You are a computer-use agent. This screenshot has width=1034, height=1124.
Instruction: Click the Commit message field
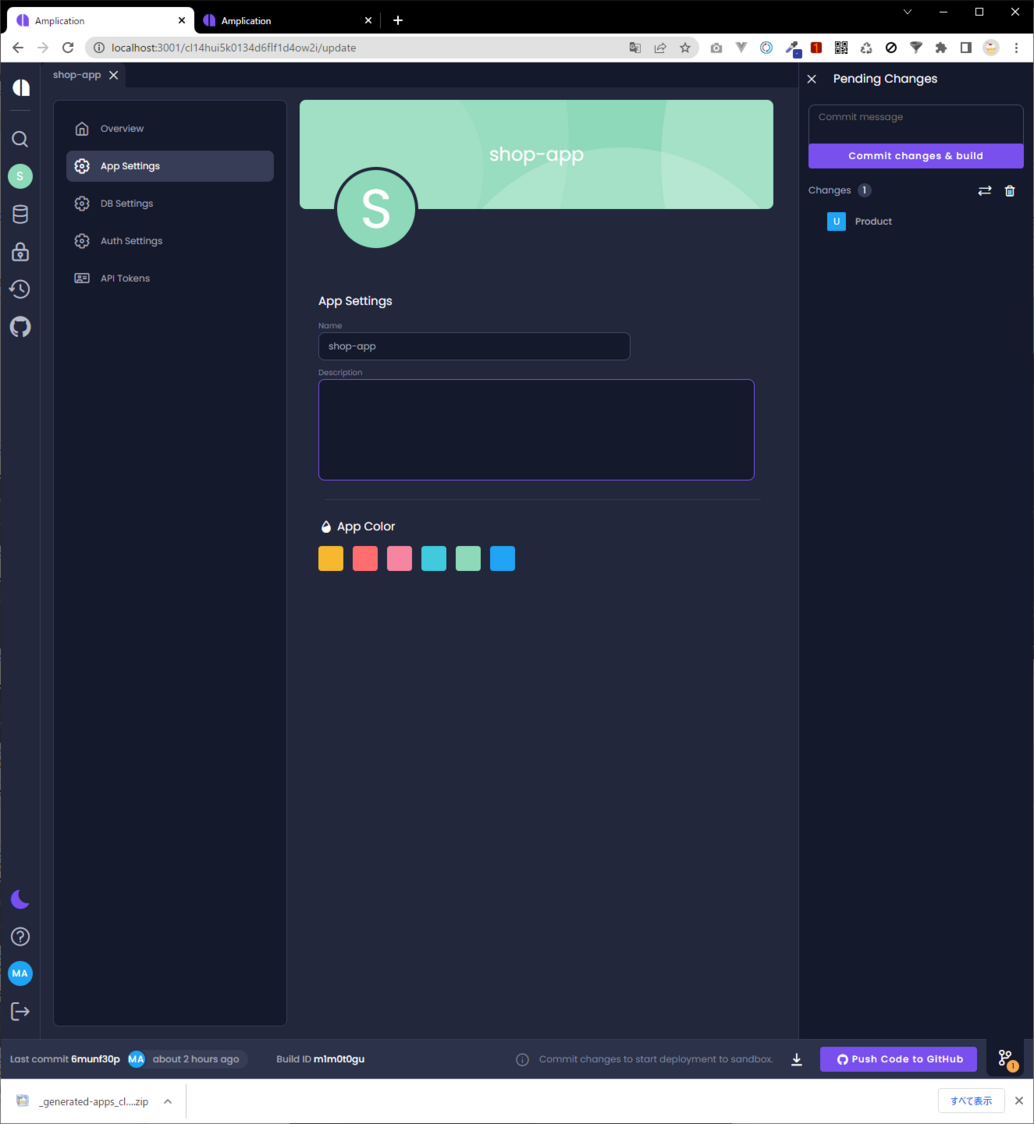[x=916, y=124]
